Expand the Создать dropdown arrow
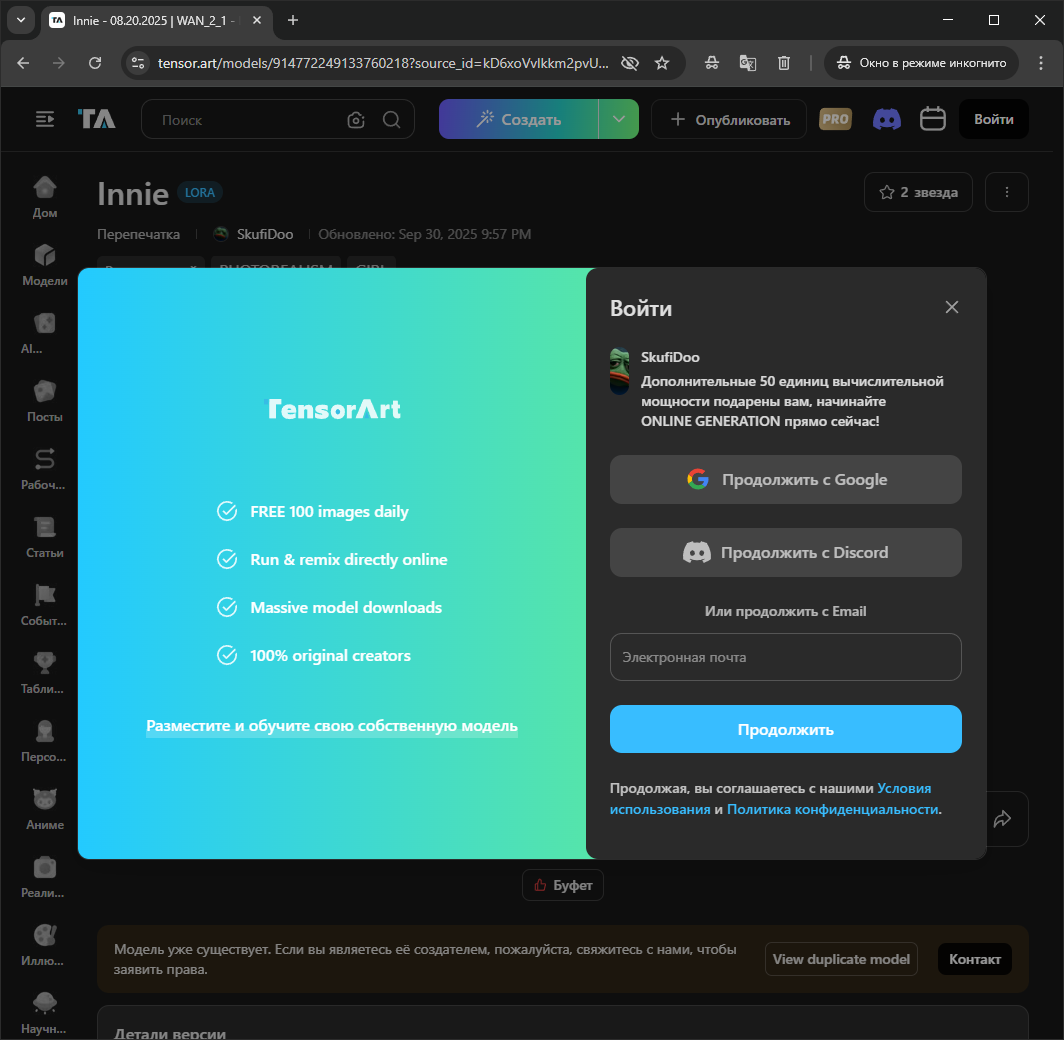The image size is (1064, 1040). (x=619, y=119)
